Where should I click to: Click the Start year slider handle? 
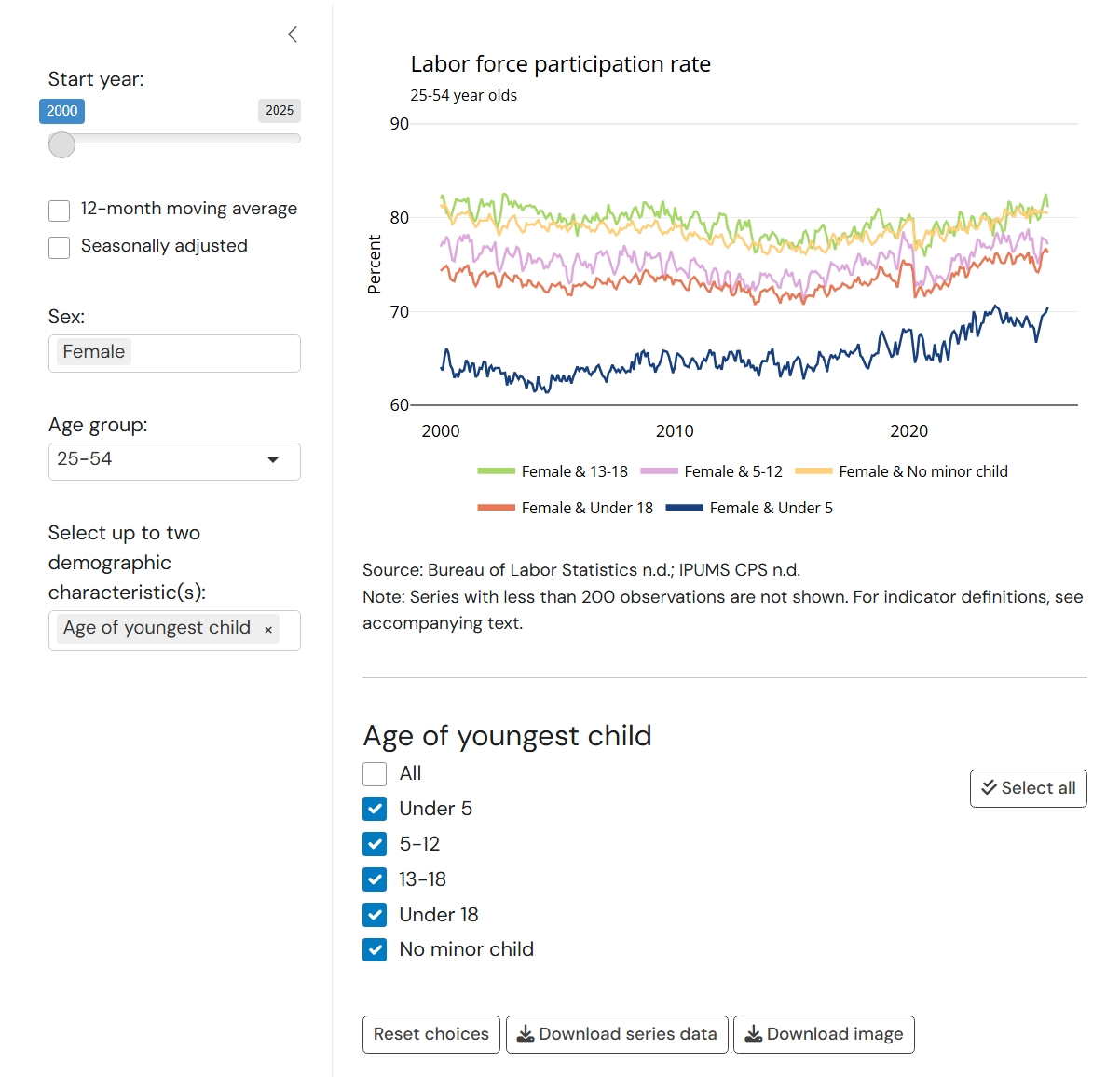pos(61,144)
